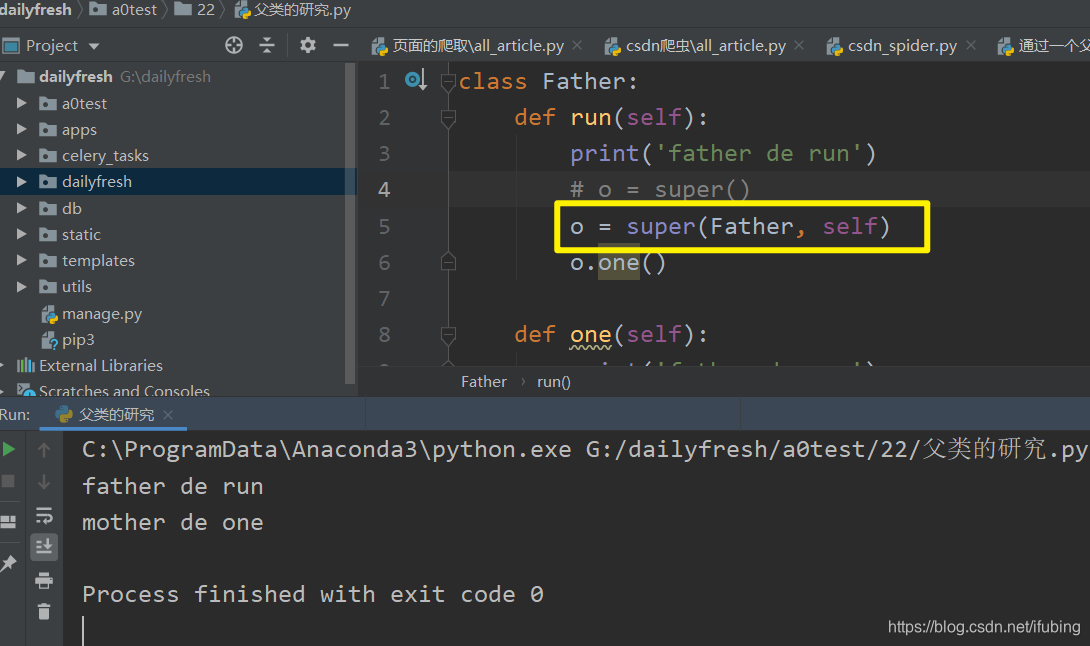This screenshot has width=1090, height=646.
Task: Click line number 5 in the gutter
Action: (384, 227)
